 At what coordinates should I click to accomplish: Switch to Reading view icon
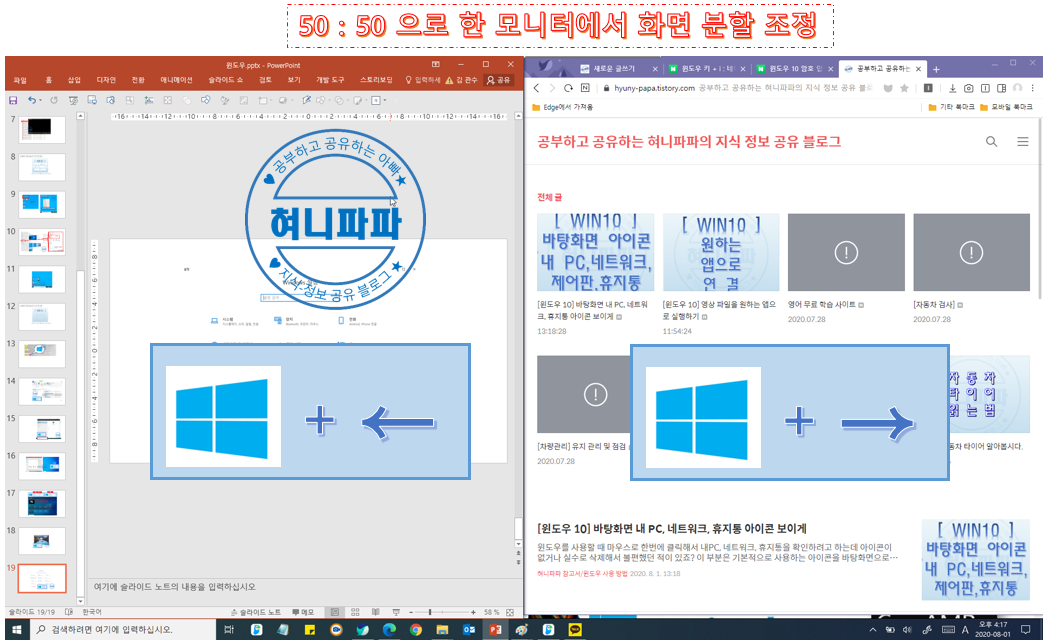pyautogui.click(x=376, y=612)
